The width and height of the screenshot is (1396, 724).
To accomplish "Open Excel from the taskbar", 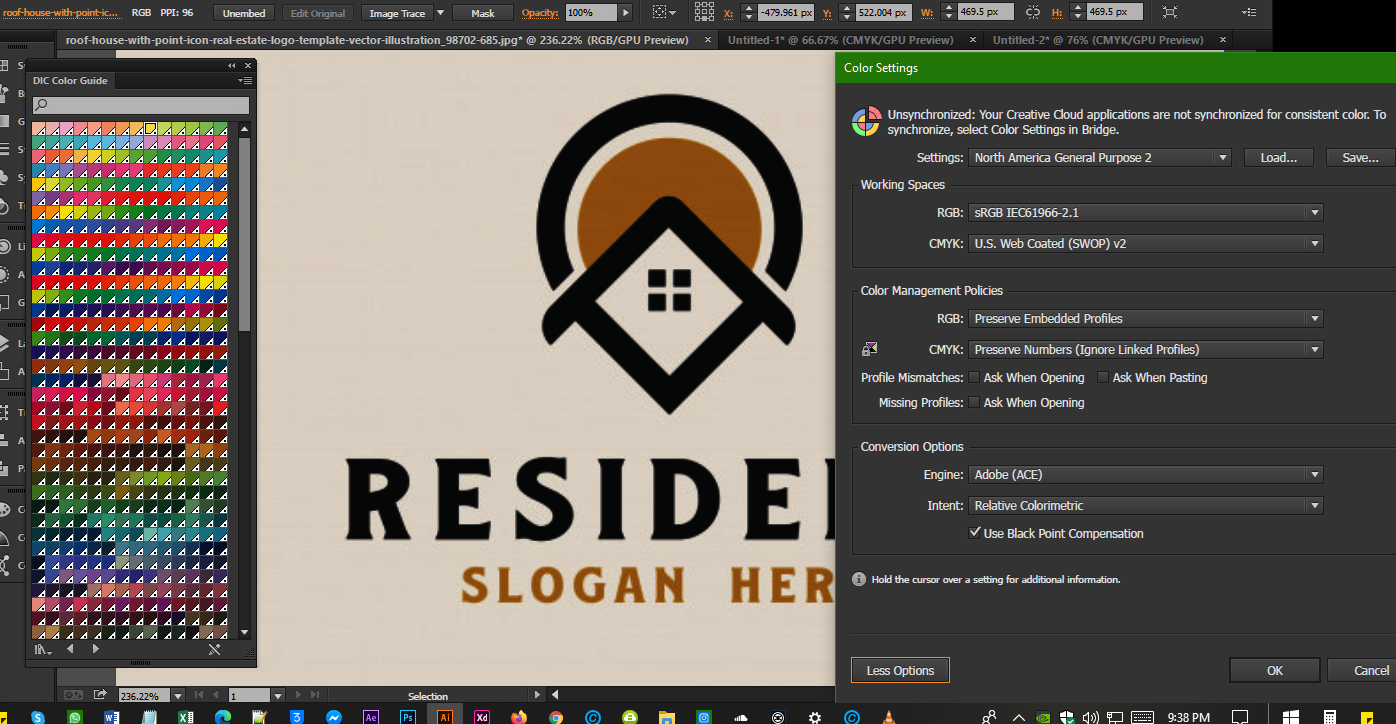I will [185, 716].
